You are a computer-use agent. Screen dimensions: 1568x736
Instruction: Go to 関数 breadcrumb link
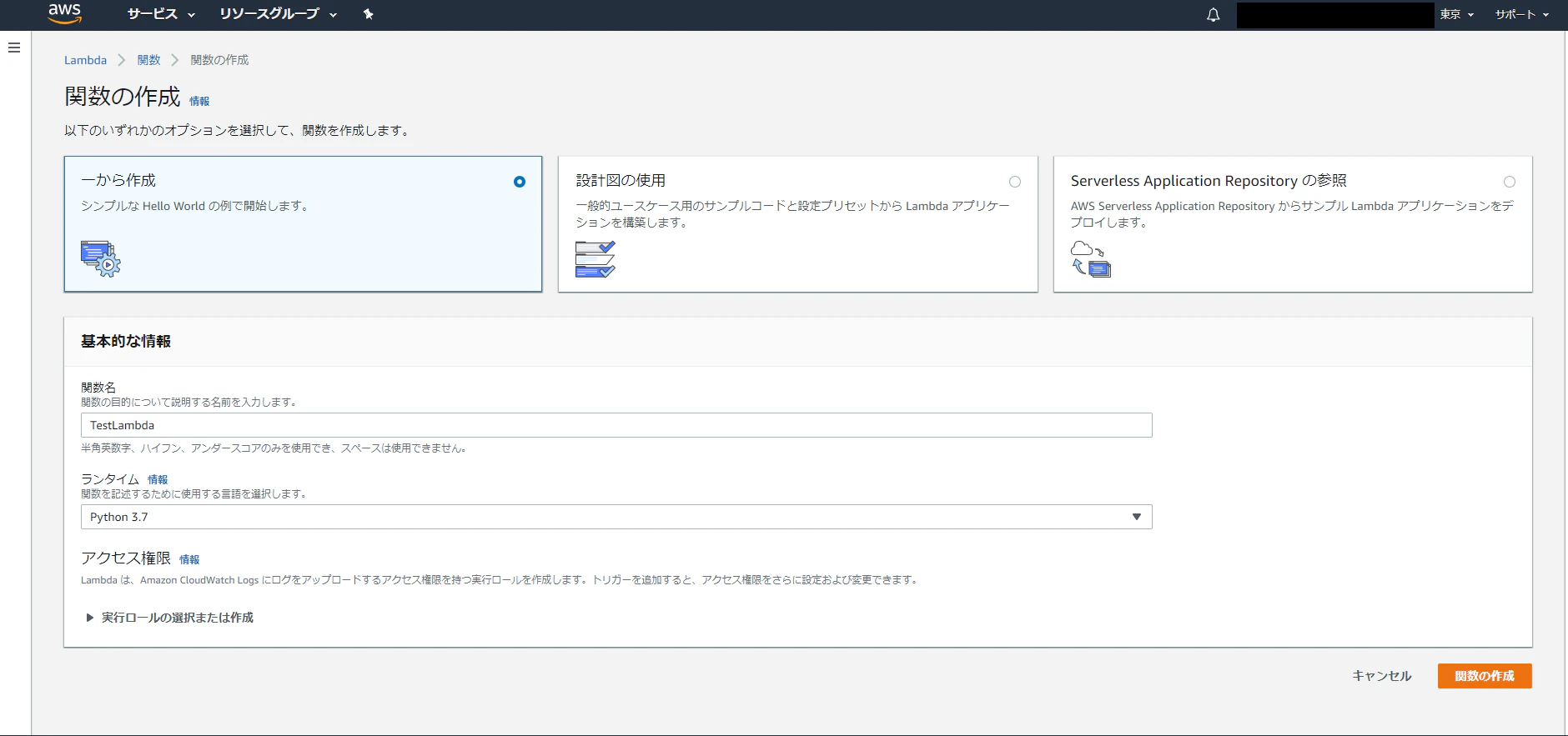point(148,60)
